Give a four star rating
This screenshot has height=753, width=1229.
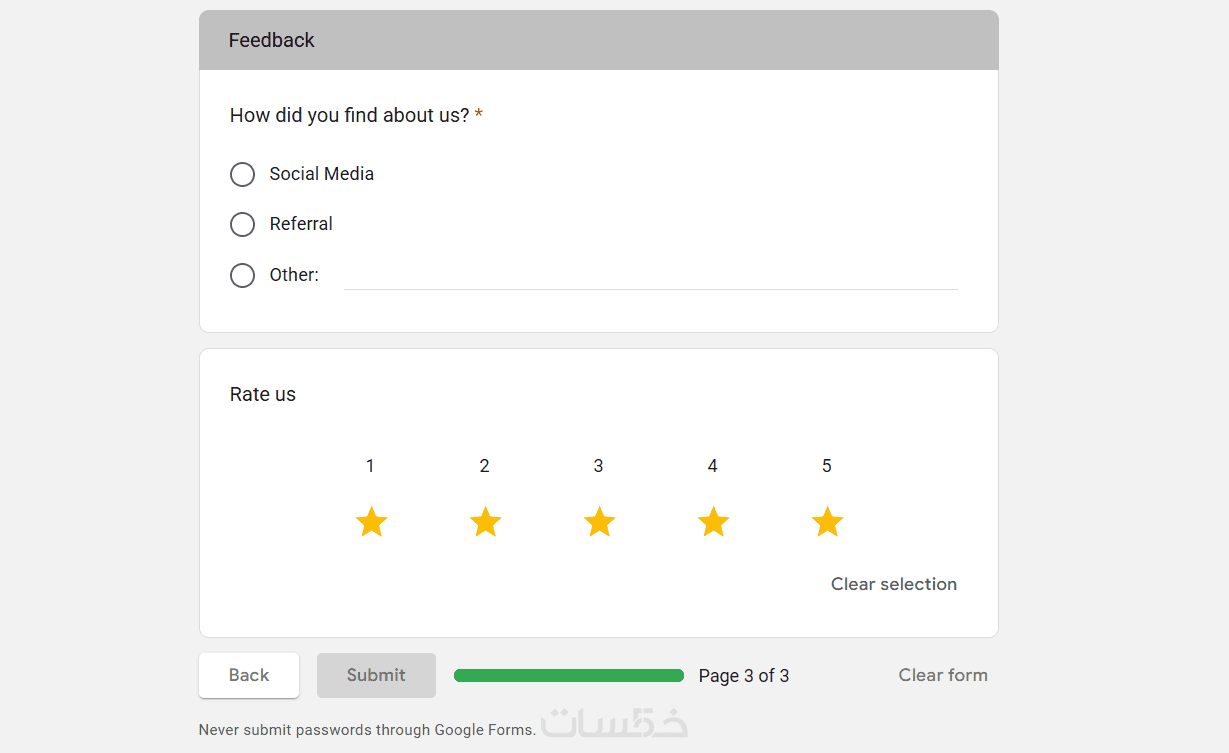click(713, 522)
